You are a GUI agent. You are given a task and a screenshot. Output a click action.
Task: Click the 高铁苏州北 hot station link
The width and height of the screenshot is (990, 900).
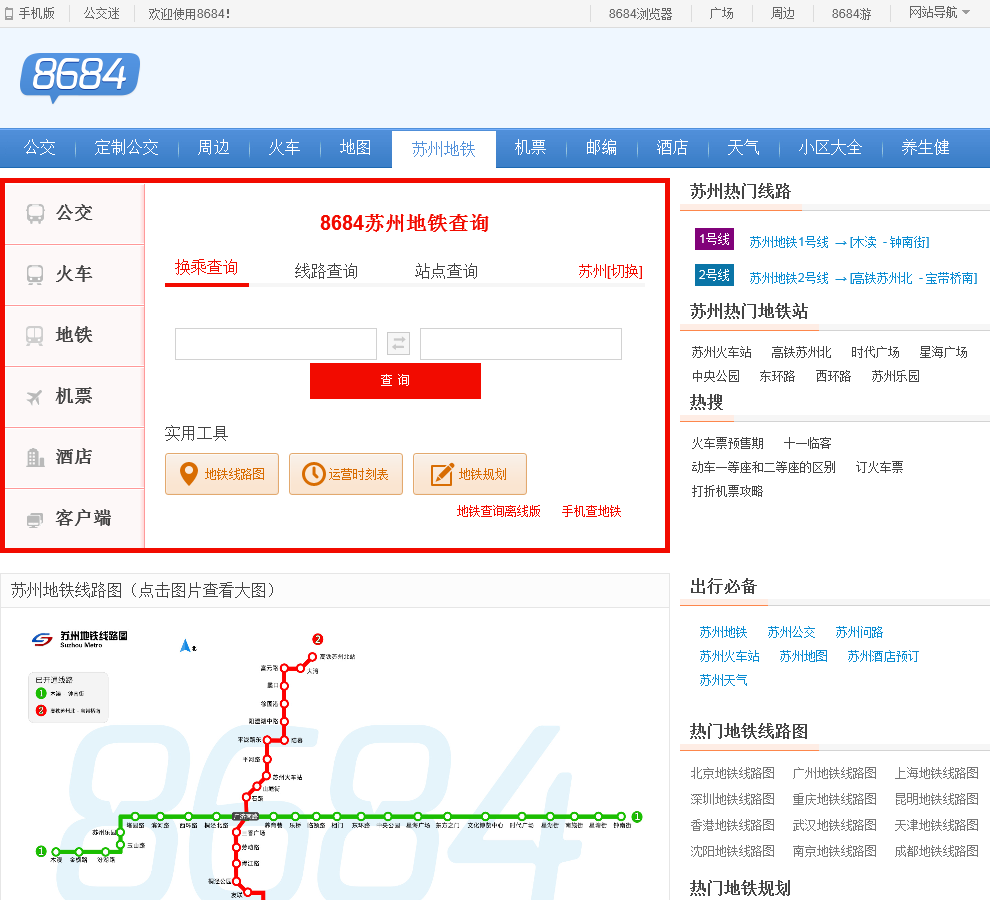point(801,352)
